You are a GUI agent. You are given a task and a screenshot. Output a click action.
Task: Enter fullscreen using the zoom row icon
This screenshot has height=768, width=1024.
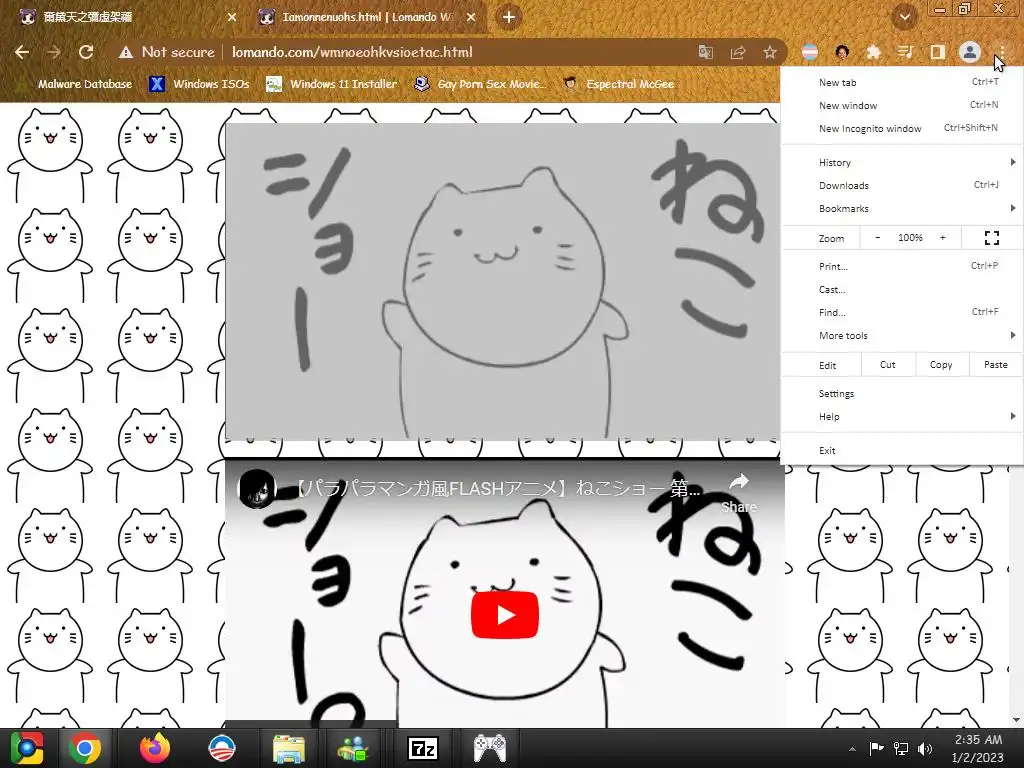991,238
